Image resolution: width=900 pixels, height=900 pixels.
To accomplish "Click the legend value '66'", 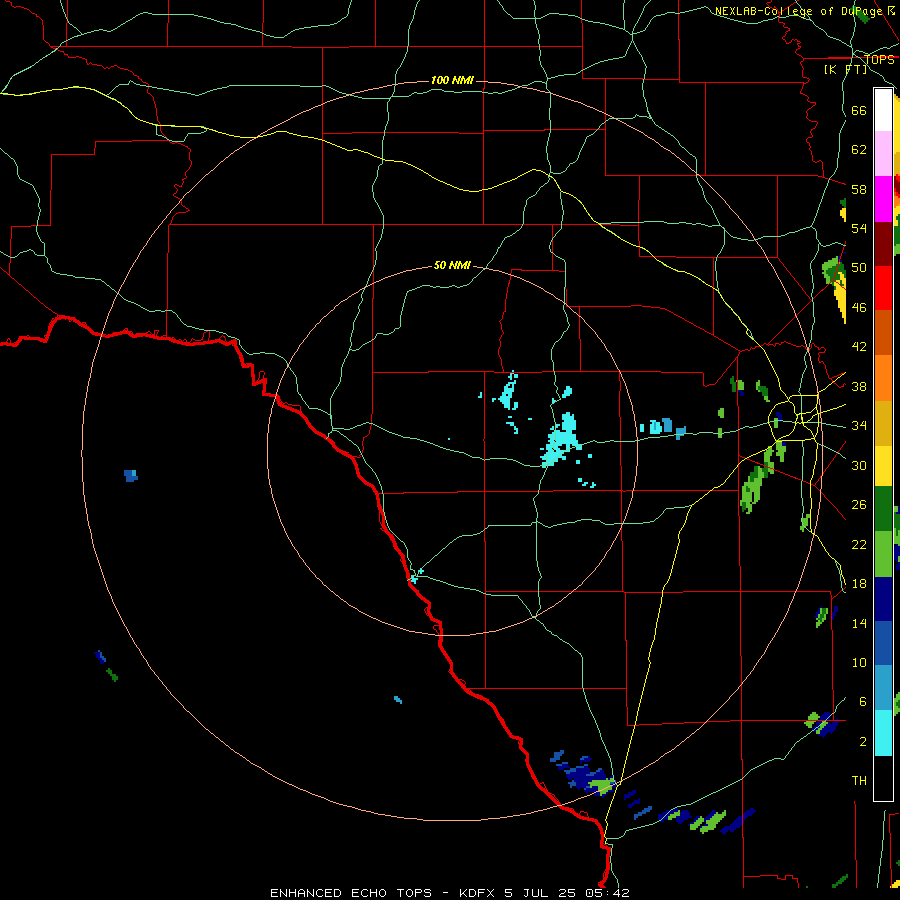I will [859, 110].
